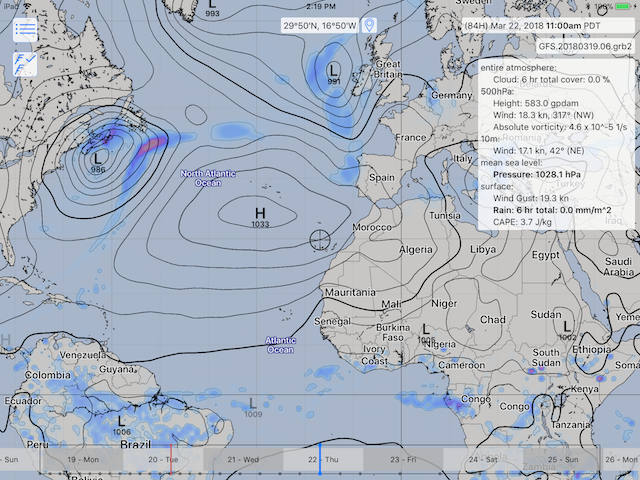
Task: Tap the L 1006 low over Brazil
Action: [122, 425]
